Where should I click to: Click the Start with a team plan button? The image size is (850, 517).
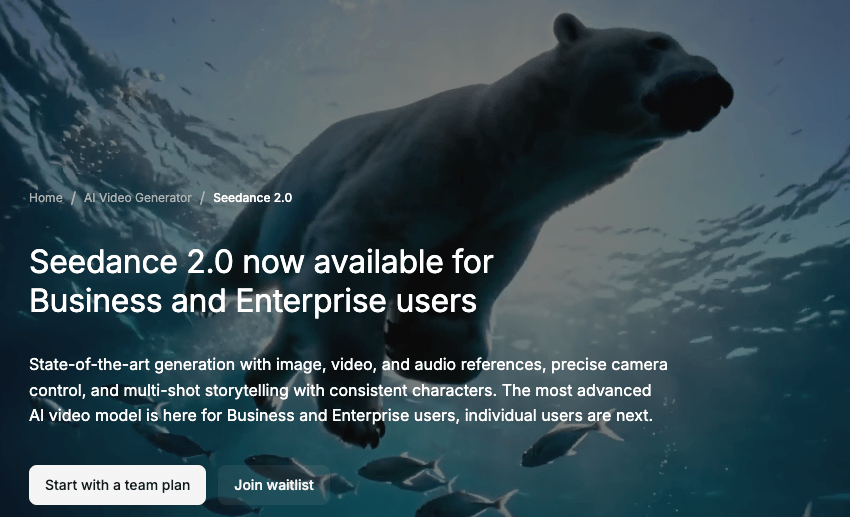coord(118,485)
